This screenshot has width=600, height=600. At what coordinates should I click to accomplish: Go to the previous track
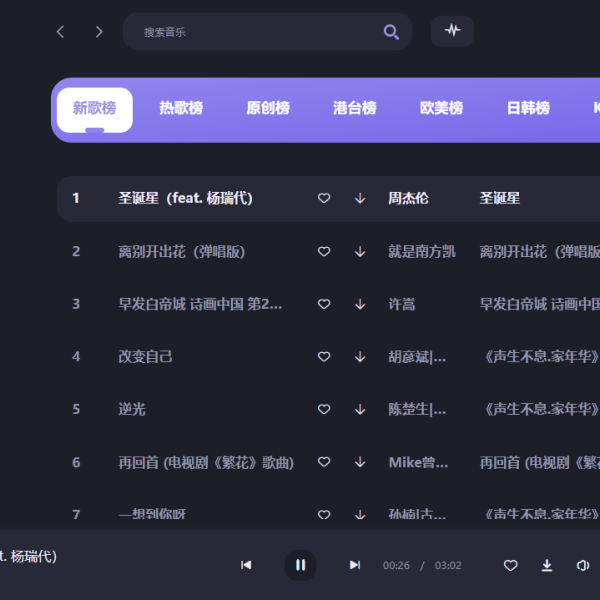(246, 565)
